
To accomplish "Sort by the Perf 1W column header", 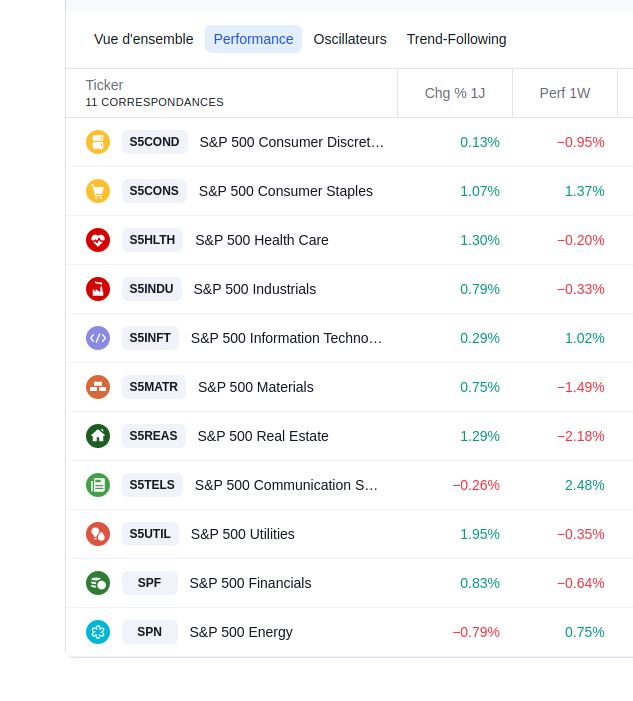I will 565,93.
